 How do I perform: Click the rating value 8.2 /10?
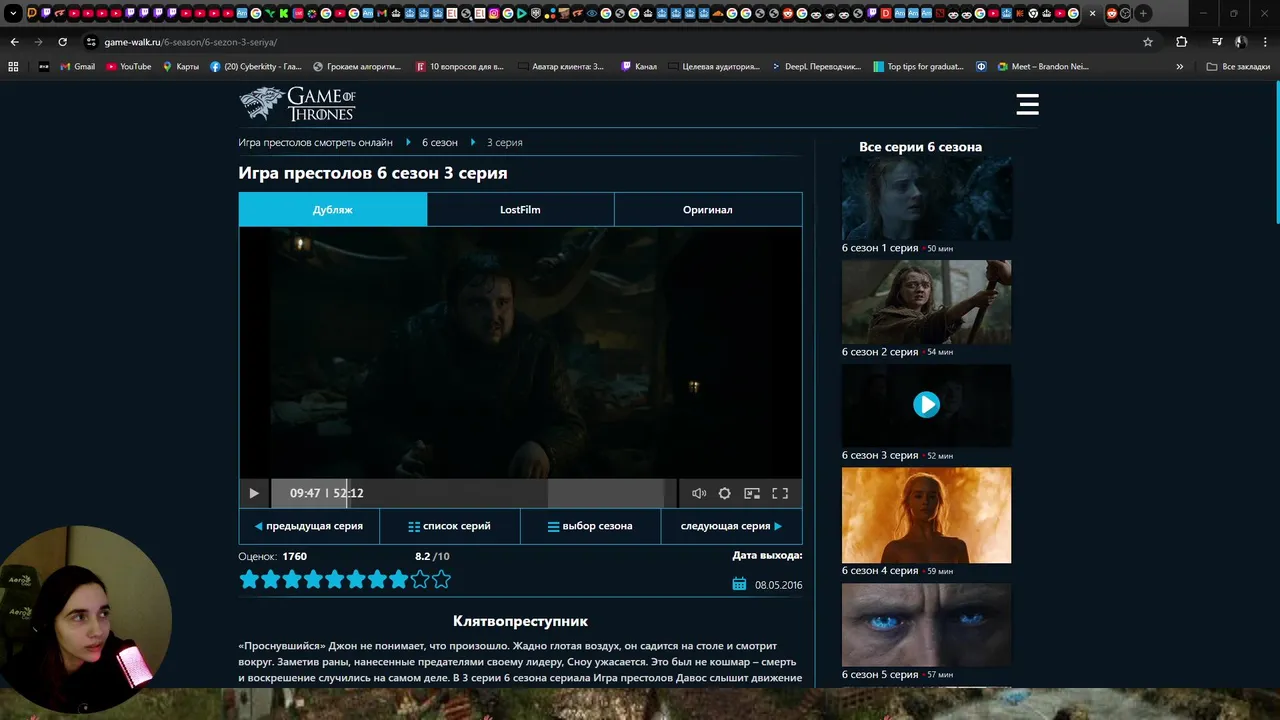point(432,556)
